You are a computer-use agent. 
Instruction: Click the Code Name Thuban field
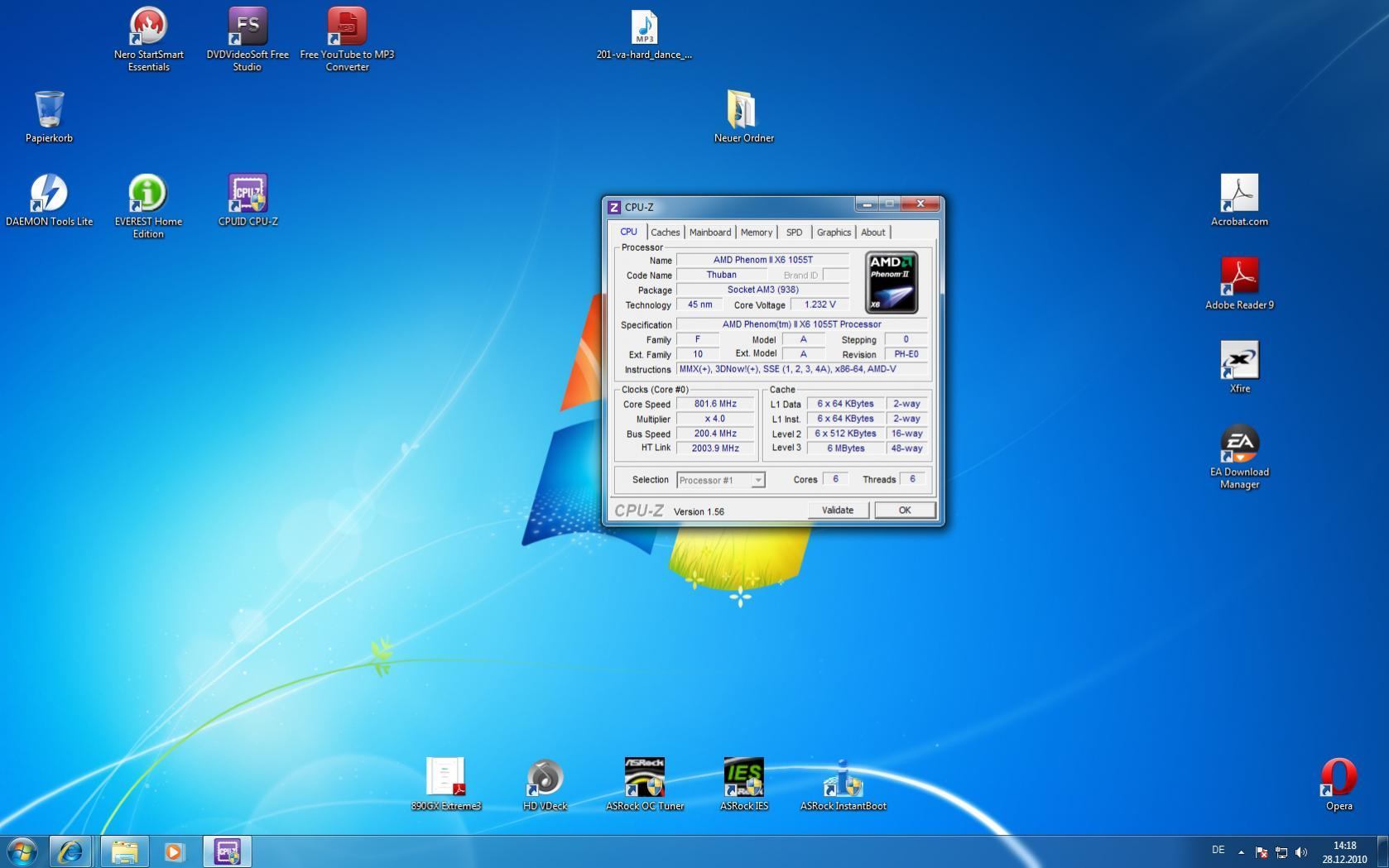coord(721,275)
